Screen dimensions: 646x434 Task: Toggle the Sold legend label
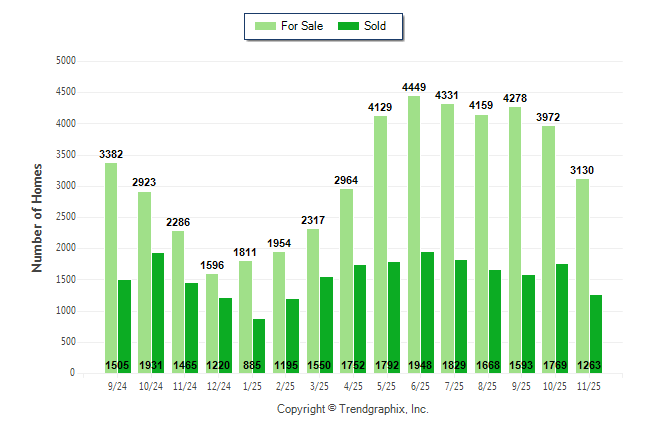pyautogui.click(x=376, y=26)
